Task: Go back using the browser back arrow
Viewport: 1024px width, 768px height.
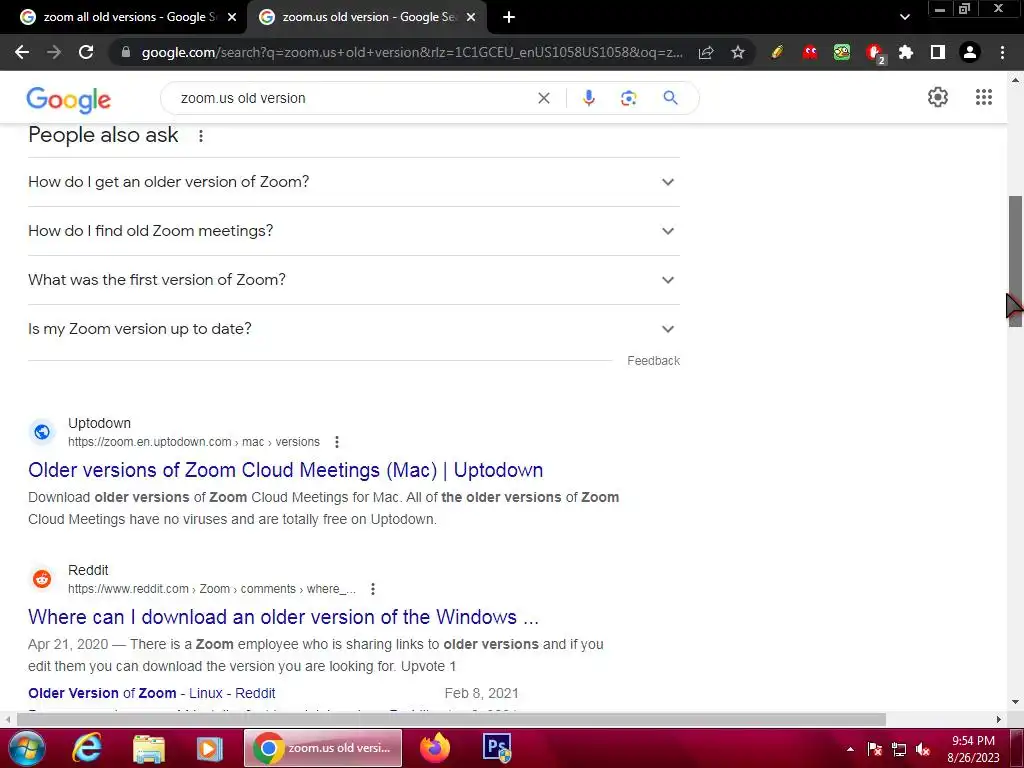Action: tap(22, 52)
